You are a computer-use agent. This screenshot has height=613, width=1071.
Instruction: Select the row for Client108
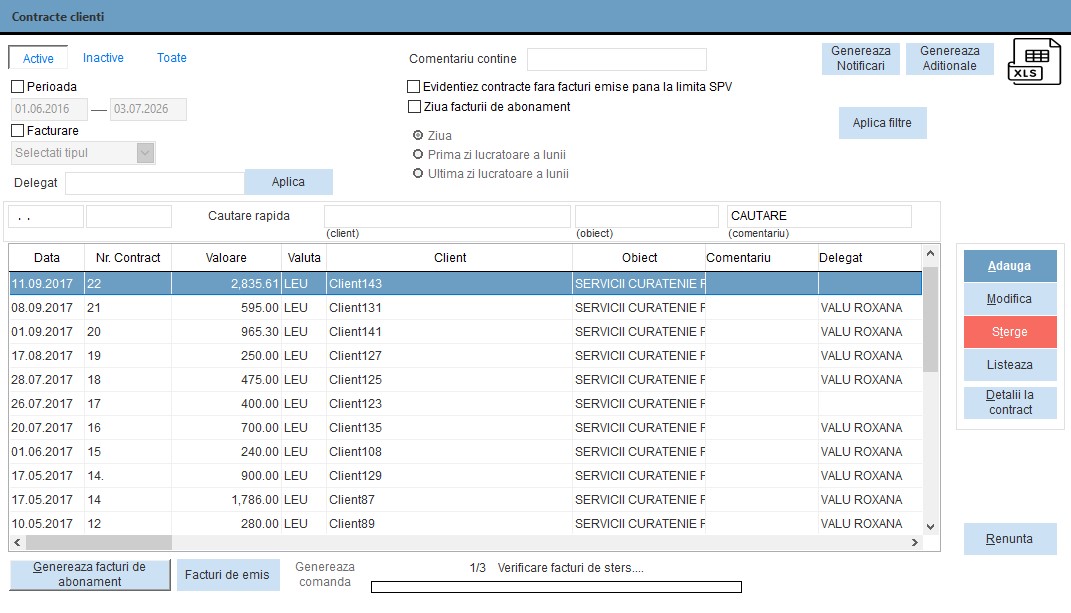tap(465, 451)
